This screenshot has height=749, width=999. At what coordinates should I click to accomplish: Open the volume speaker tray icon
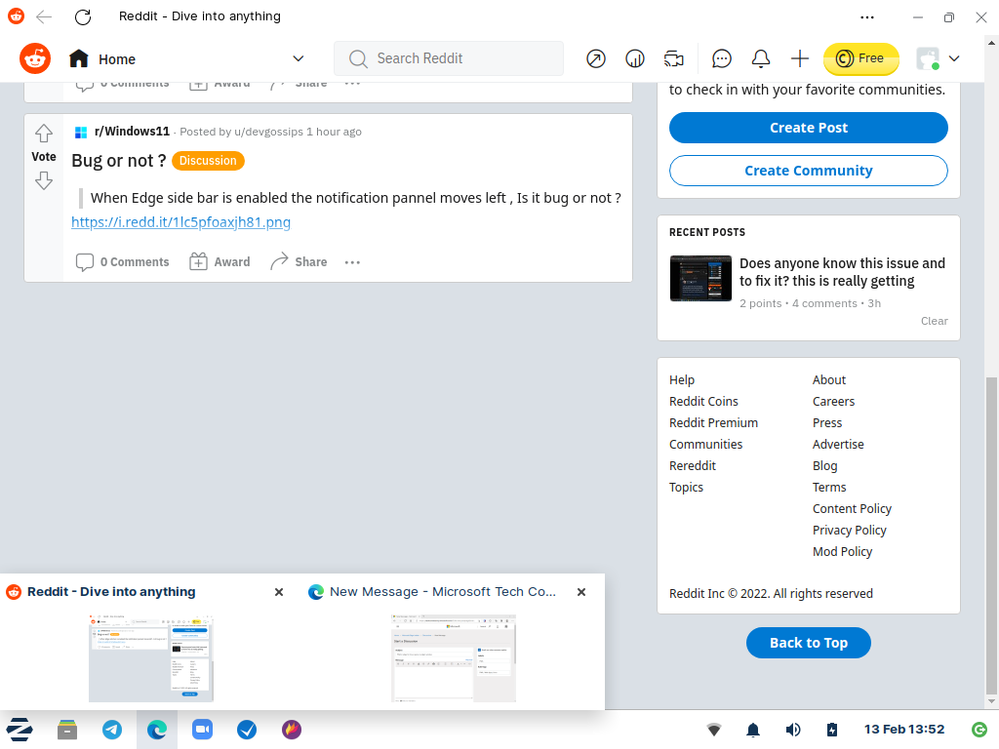(x=793, y=730)
